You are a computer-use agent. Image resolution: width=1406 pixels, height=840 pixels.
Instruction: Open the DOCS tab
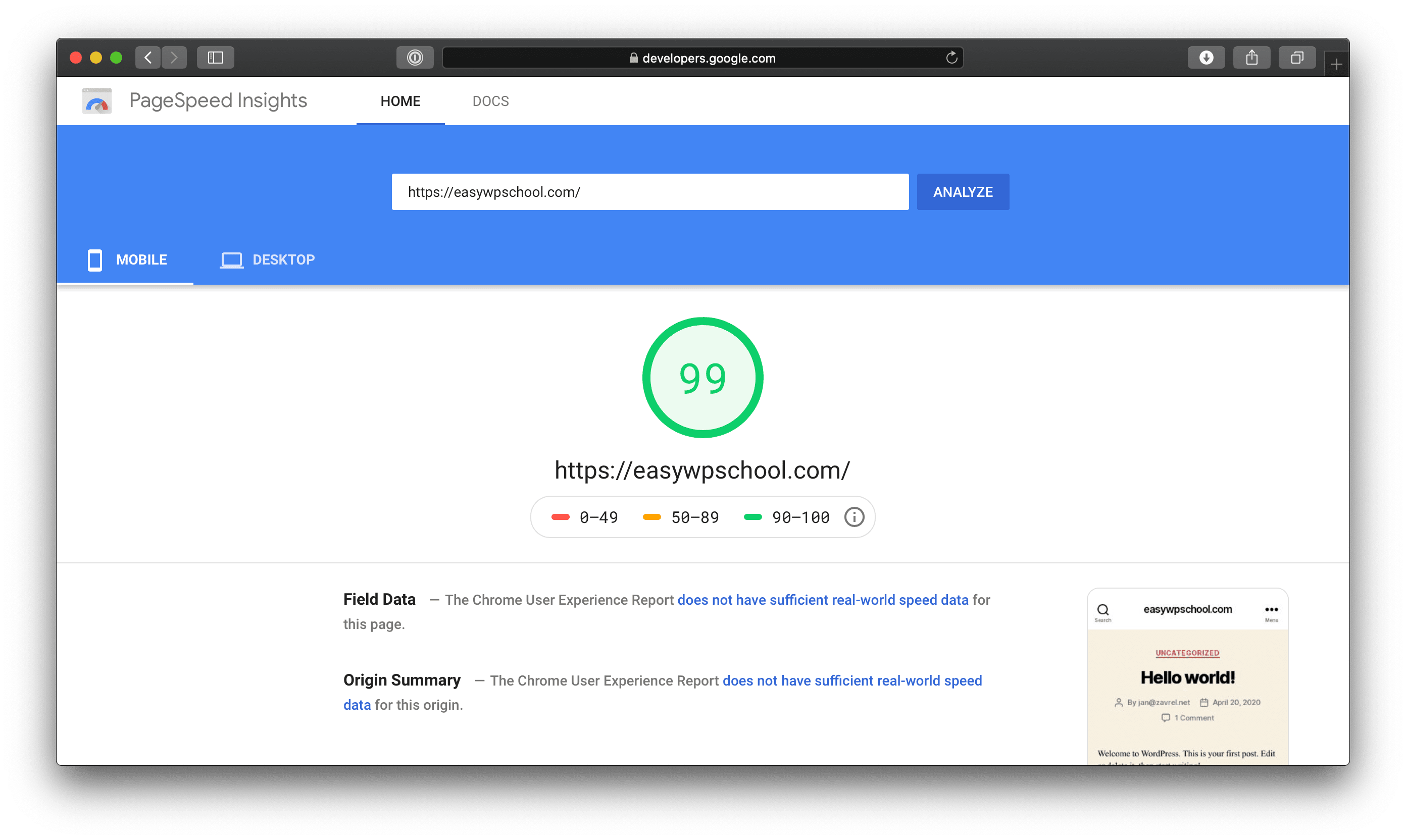(490, 101)
